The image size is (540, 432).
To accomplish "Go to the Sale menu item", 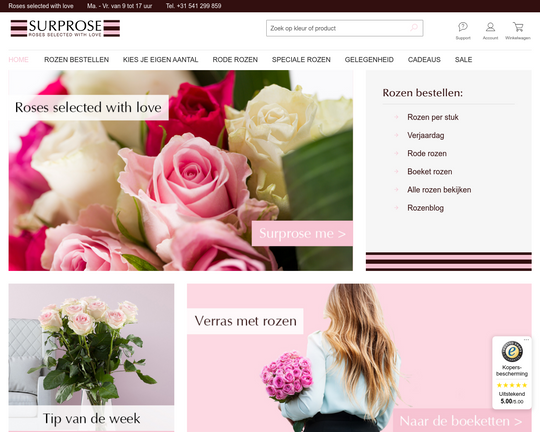I will (463, 60).
